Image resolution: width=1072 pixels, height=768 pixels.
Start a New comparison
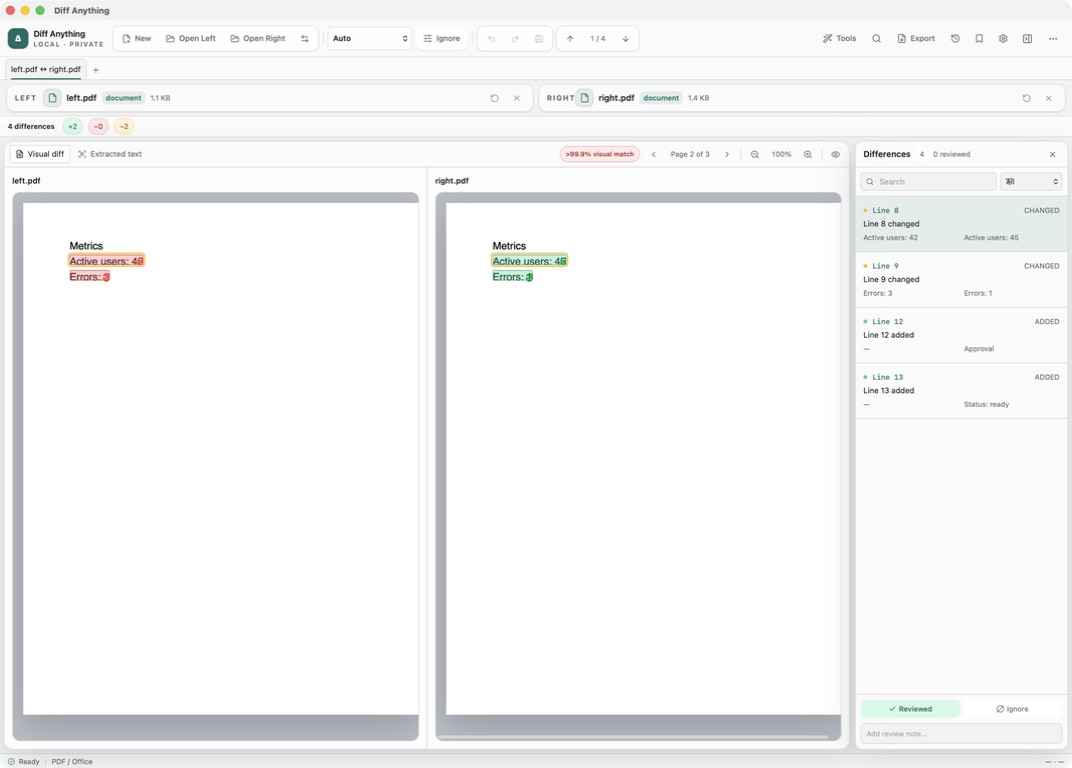point(137,38)
